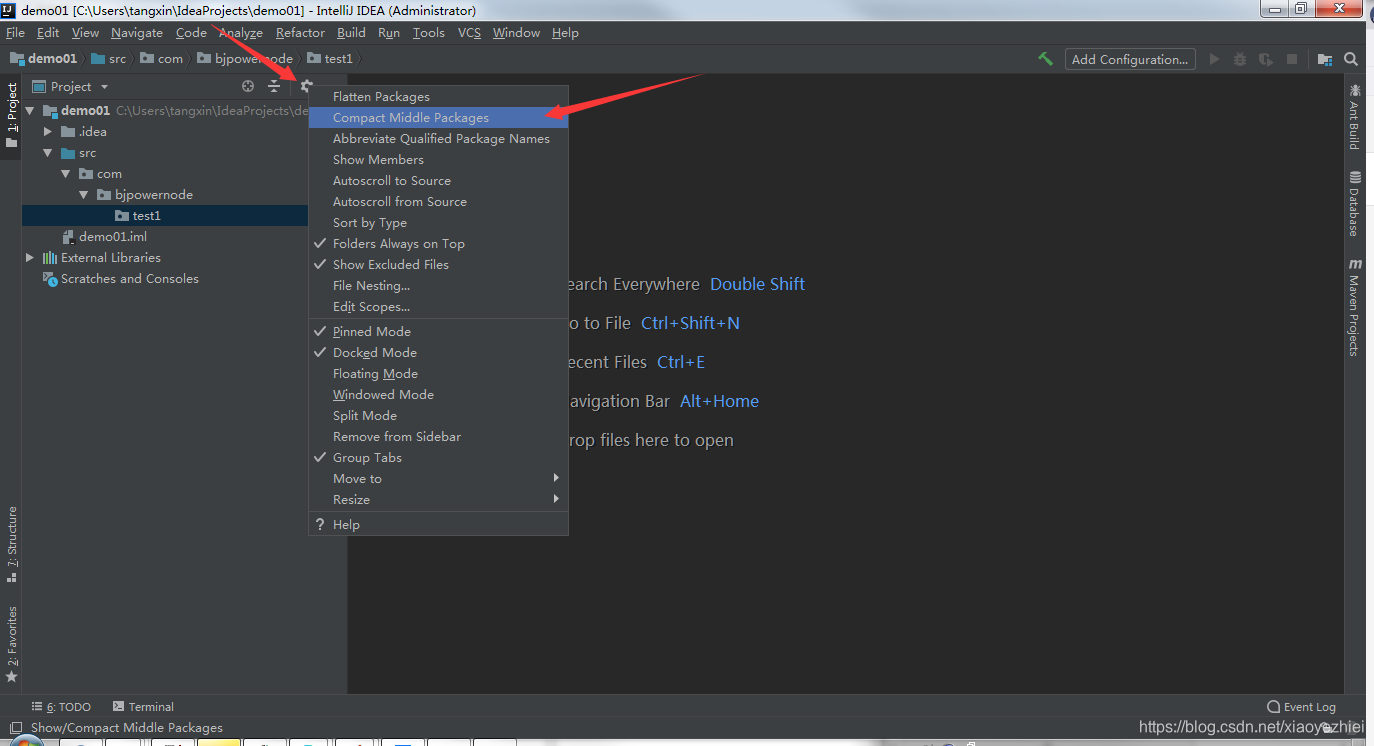This screenshot has width=1374, height=746.
Task: Click the green Build Project hammer icon
Action: [x=1045, y=59]
